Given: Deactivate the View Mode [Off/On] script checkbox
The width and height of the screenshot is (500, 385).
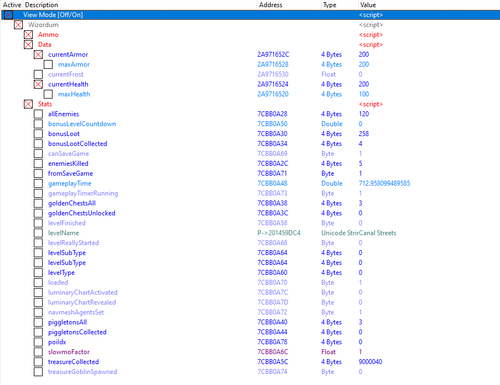Looking at the screenshot, I should click(8, 15).
